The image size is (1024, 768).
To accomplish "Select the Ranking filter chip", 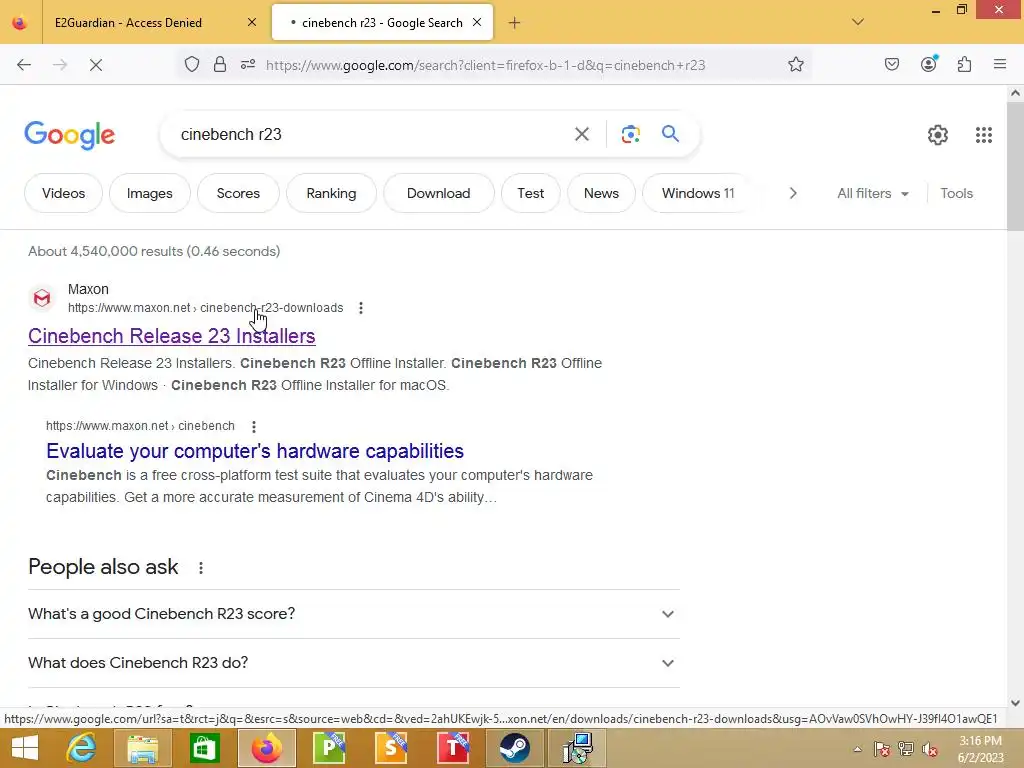I will point(331,193).
